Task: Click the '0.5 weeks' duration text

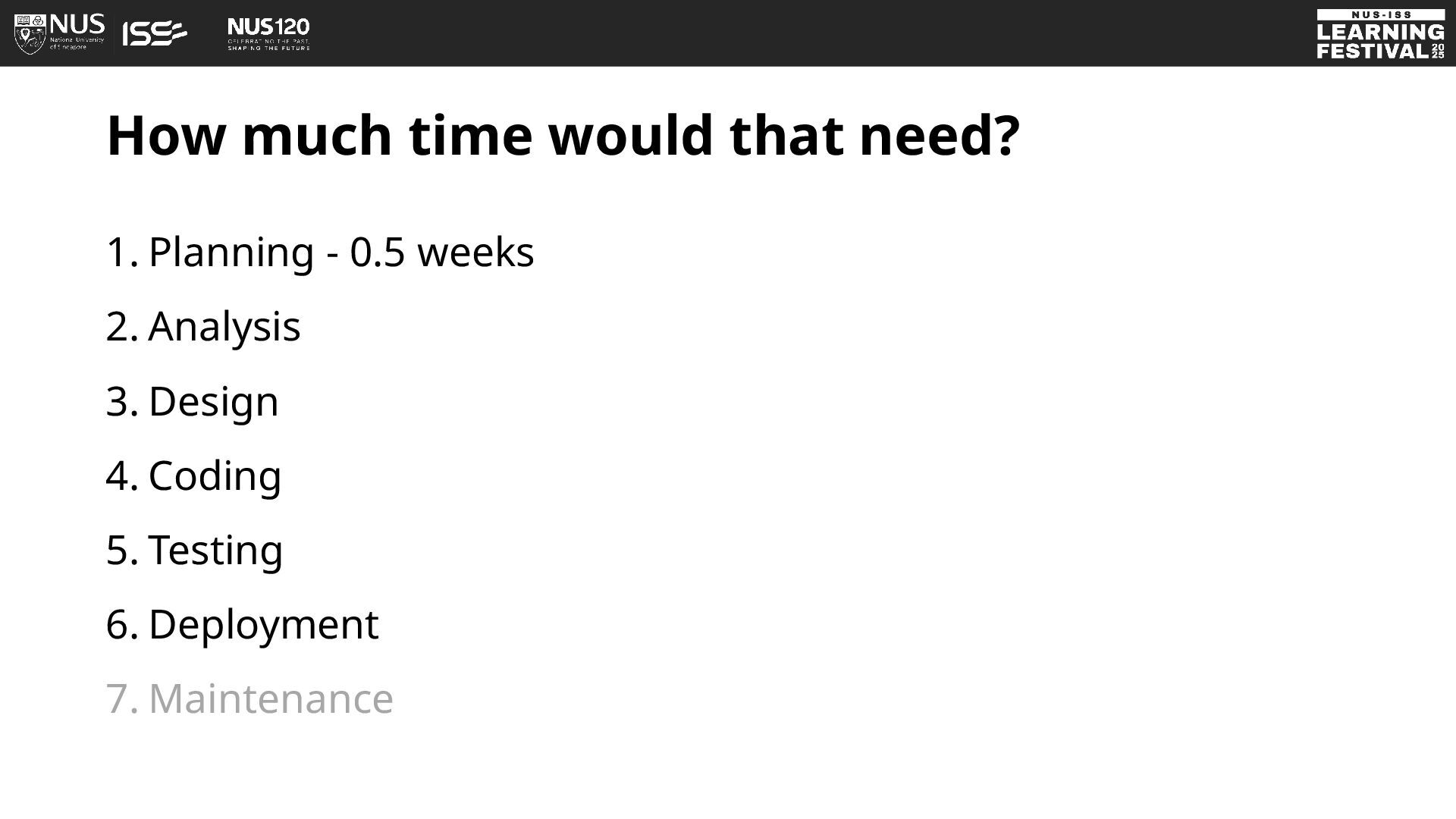Action: pos(442,252)
